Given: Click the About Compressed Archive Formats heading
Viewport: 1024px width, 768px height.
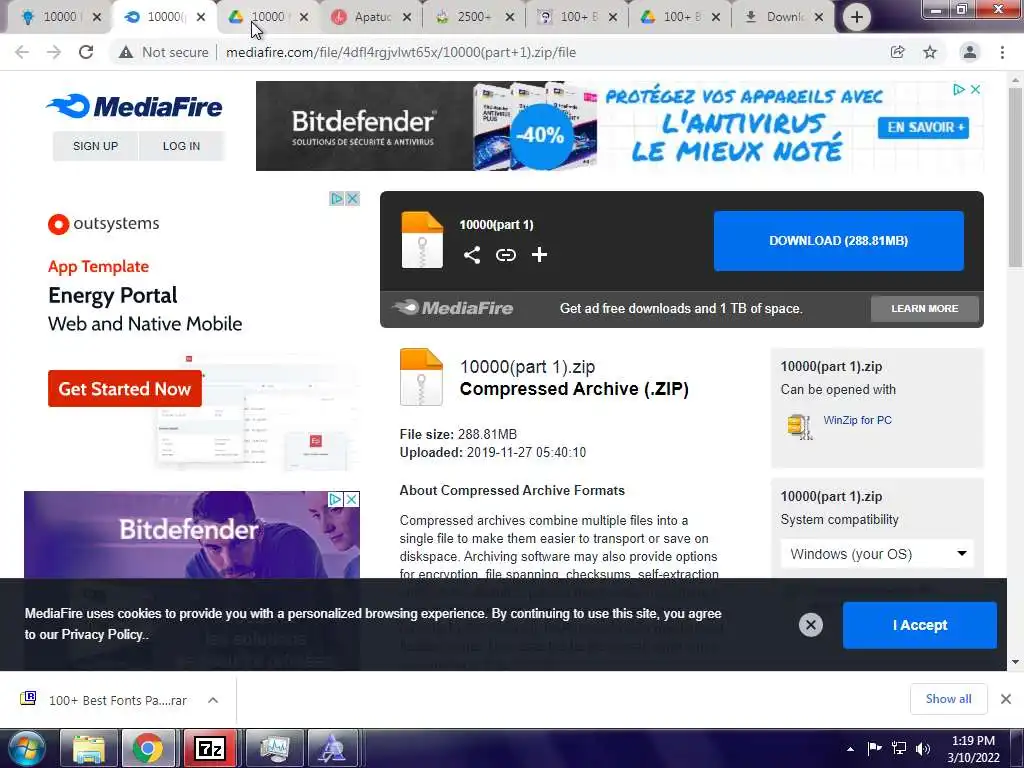Looking at the screenshot, I should click(x=512, y=490).
